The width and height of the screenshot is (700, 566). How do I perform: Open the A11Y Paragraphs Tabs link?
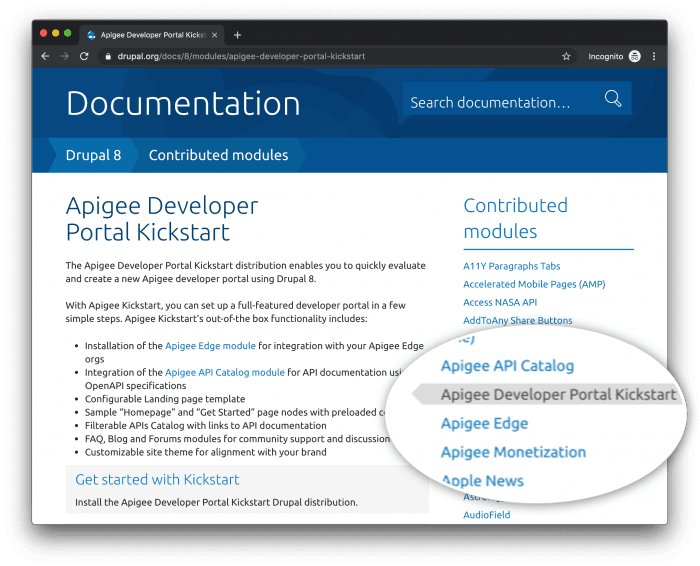(x=512, y=266)
